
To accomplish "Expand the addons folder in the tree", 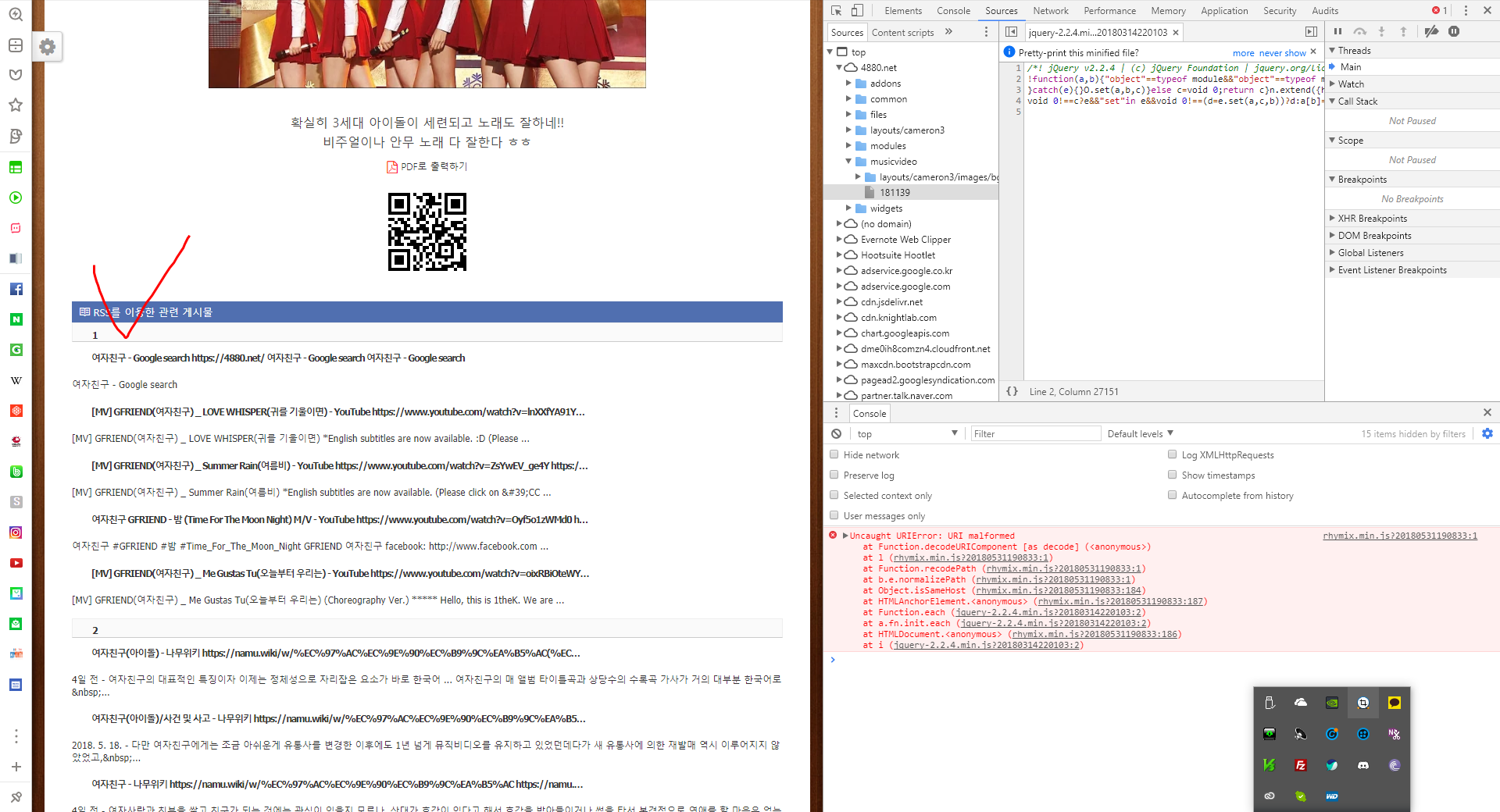I will [x=849, y=83].
